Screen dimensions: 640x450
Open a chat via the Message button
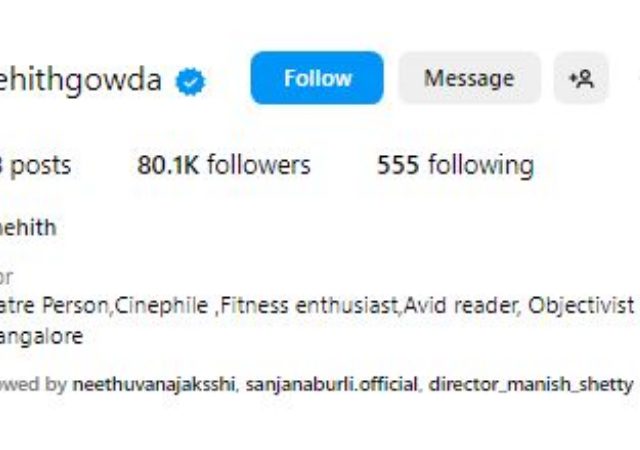pyautogui.click(x=469, y=78)
